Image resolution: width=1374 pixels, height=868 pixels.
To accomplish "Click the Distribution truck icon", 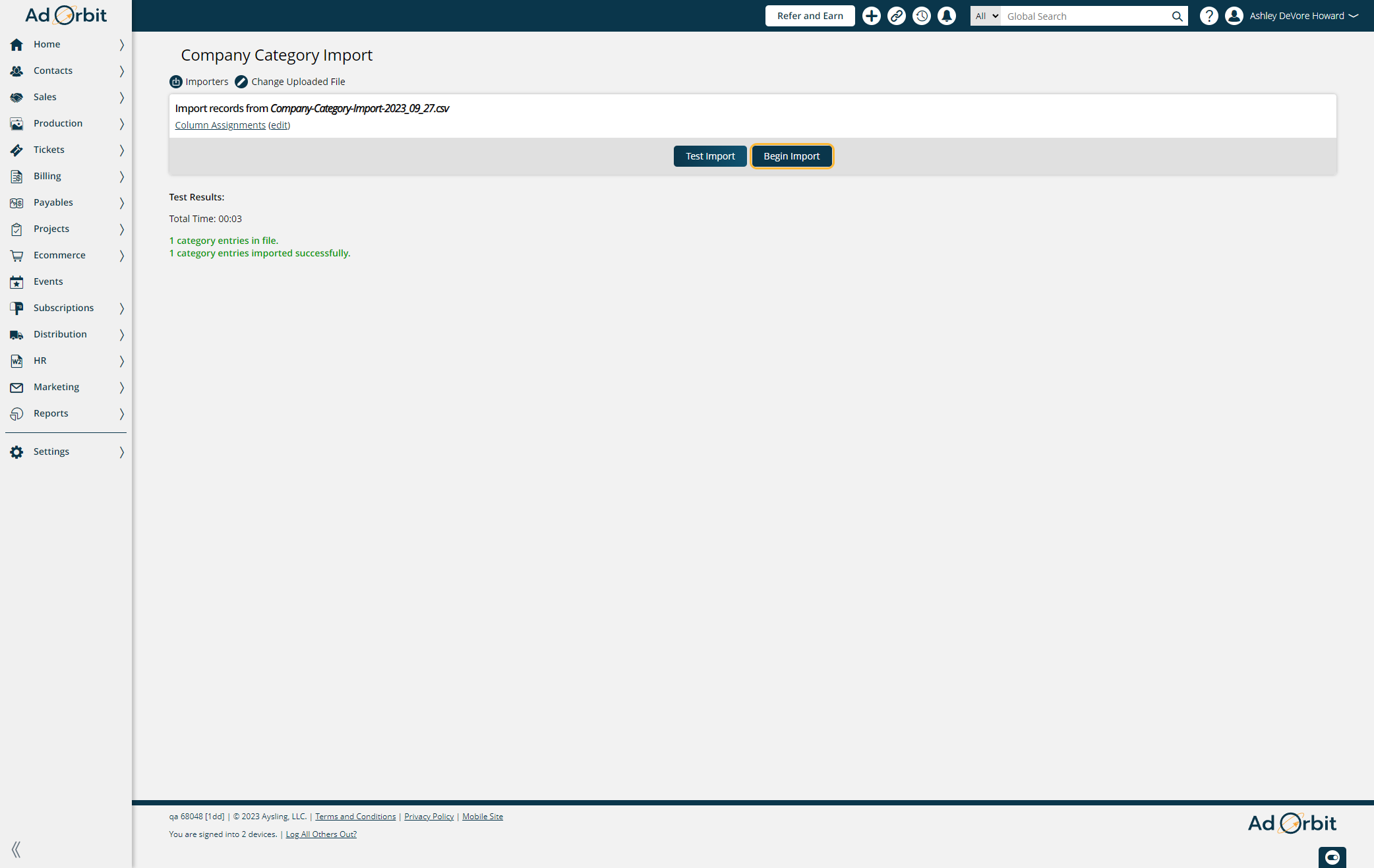I will [16, 335].
